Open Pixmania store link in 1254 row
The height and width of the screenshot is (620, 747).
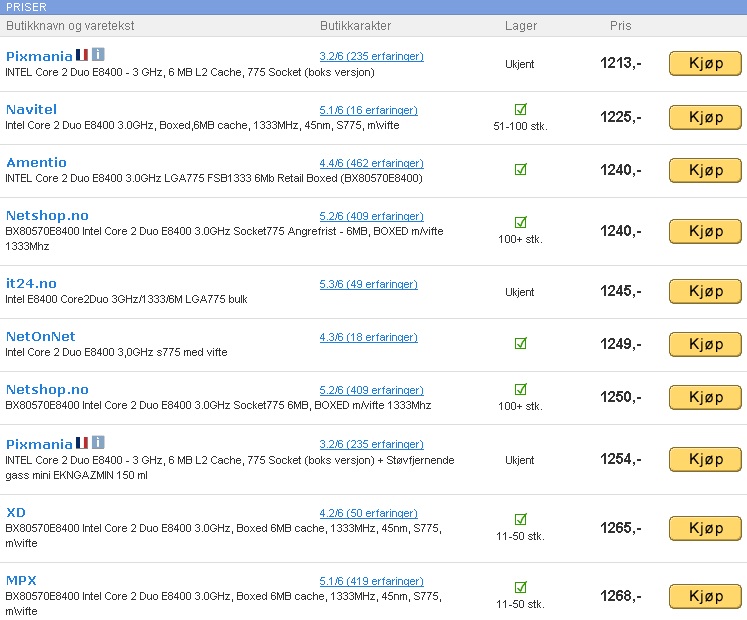coord(39,444)
